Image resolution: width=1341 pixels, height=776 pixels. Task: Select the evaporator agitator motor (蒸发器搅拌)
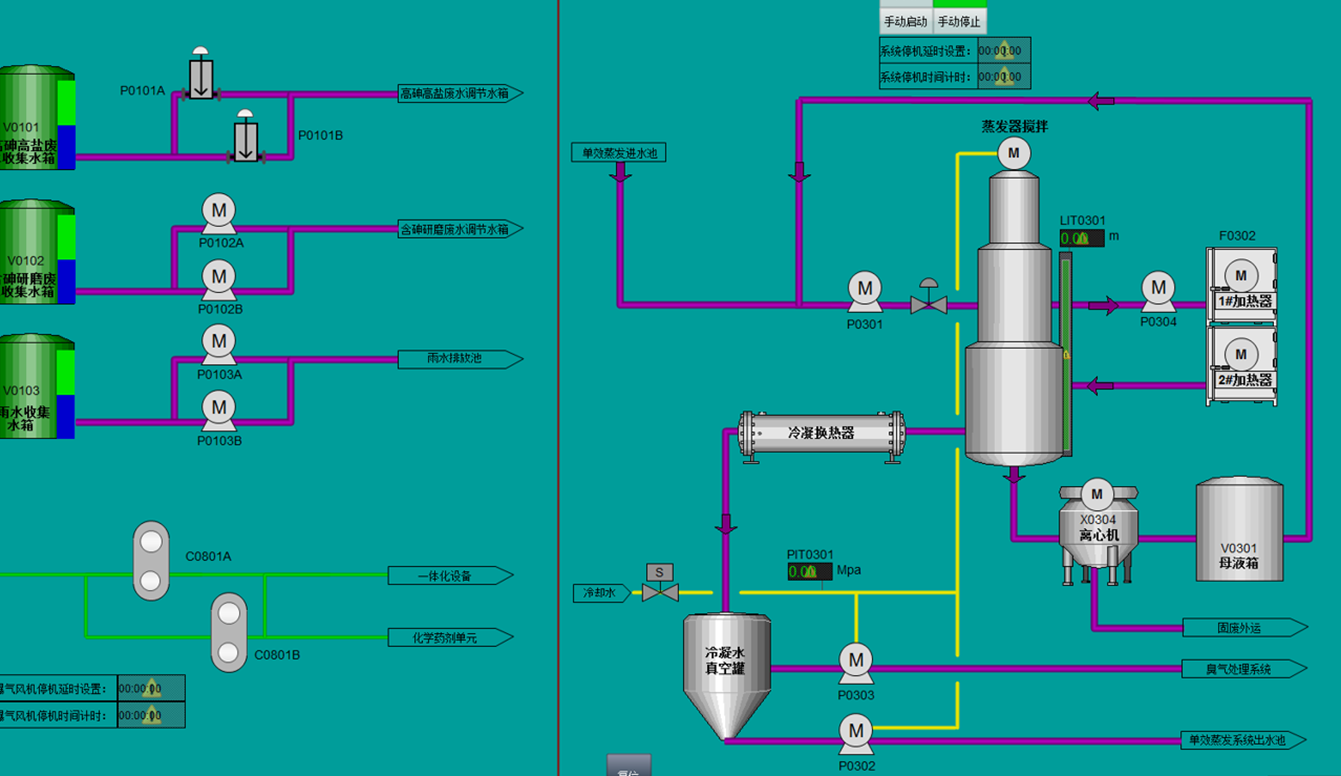point(1013,153)
